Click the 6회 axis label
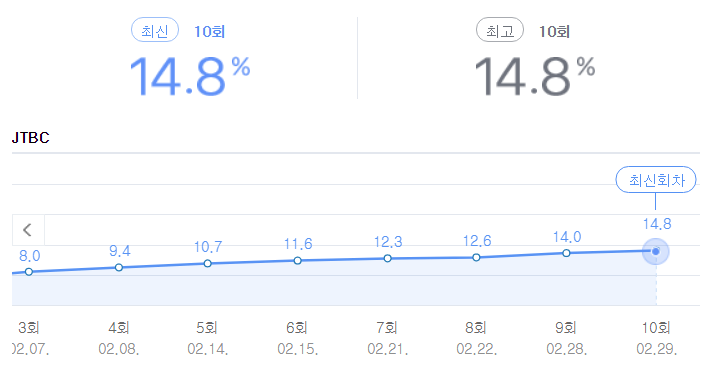 tap(297, 327)
